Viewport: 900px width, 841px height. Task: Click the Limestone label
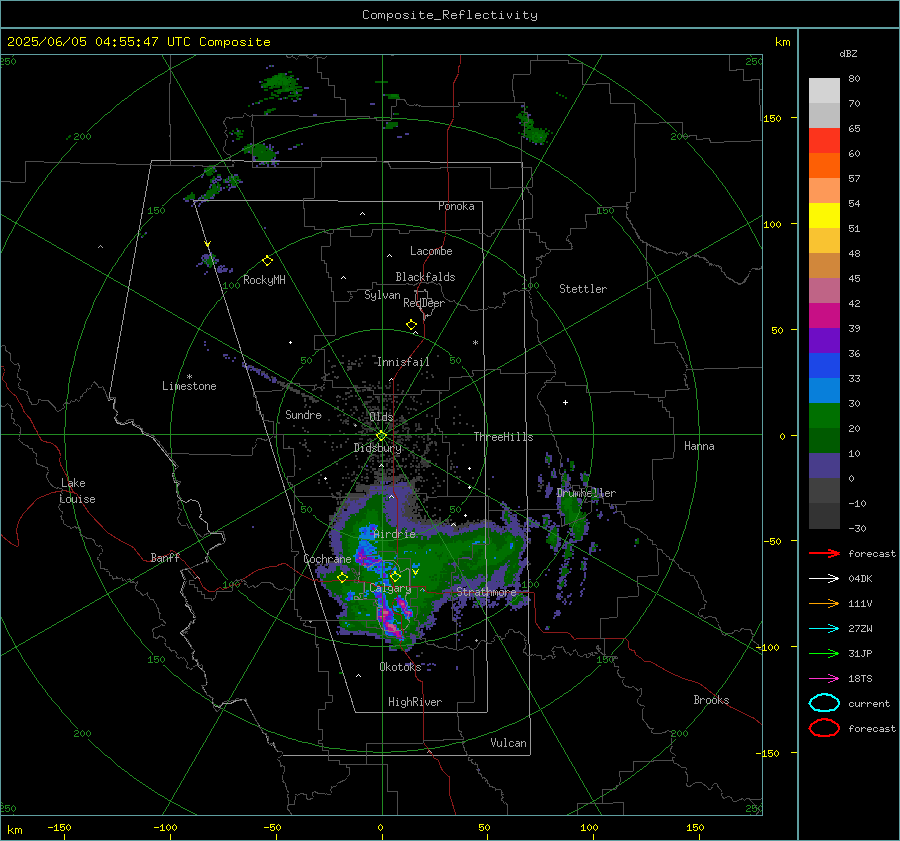(x=189, y=386)
